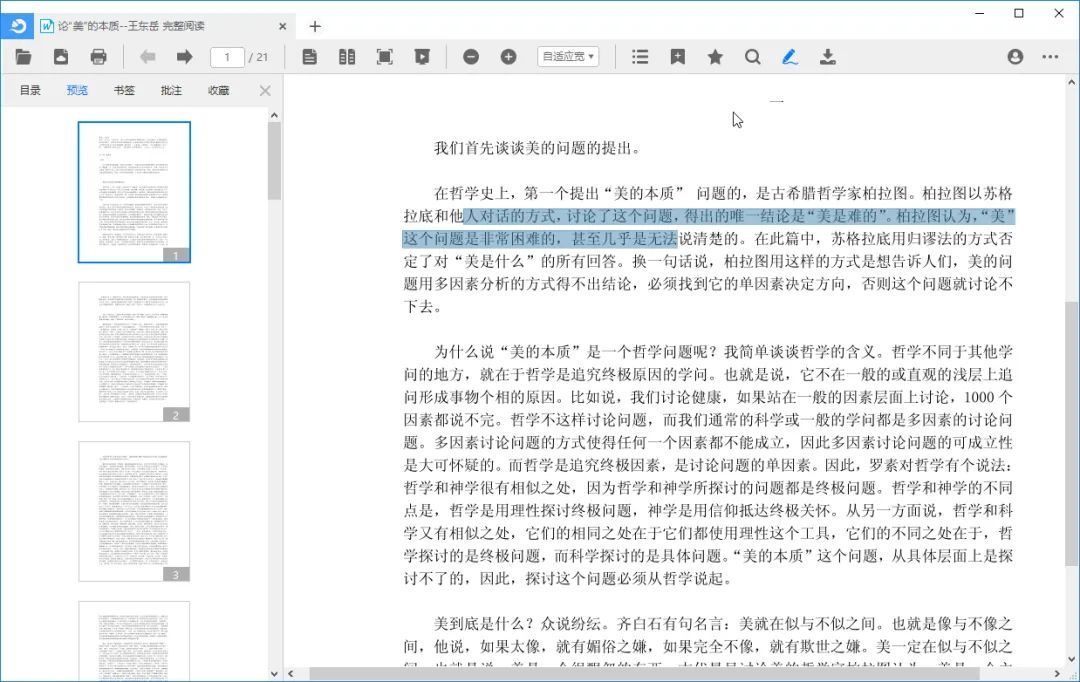Open search with magnifier icon
Image resolution: width=1080 pixels, height=682 pixels.
pos(752,57)
